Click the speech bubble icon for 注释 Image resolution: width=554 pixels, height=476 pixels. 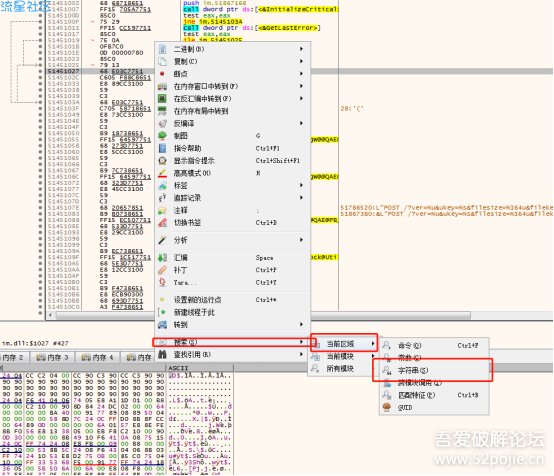162,211
